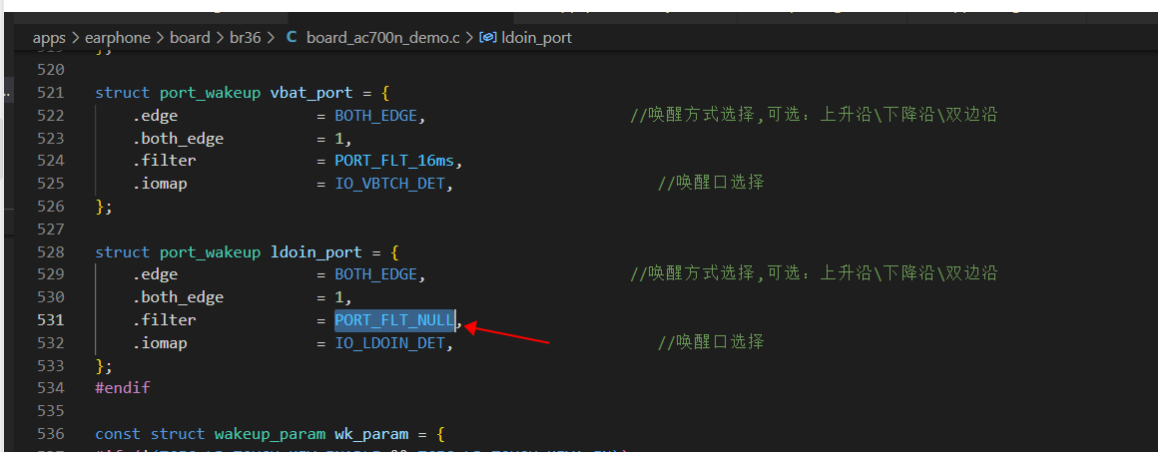Viewport: 1158px width, 452px height.
Task: Click '.filter' field on line 524
Action: pos(164,160)
